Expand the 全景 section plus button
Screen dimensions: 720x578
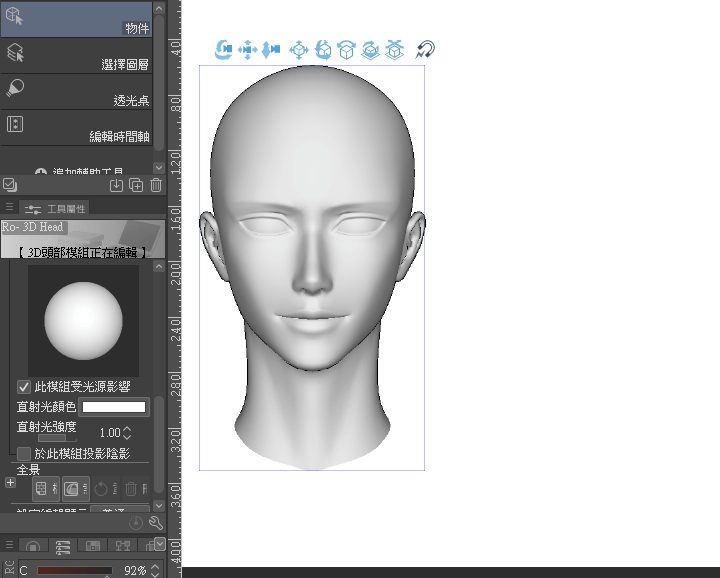coord(10,482)
